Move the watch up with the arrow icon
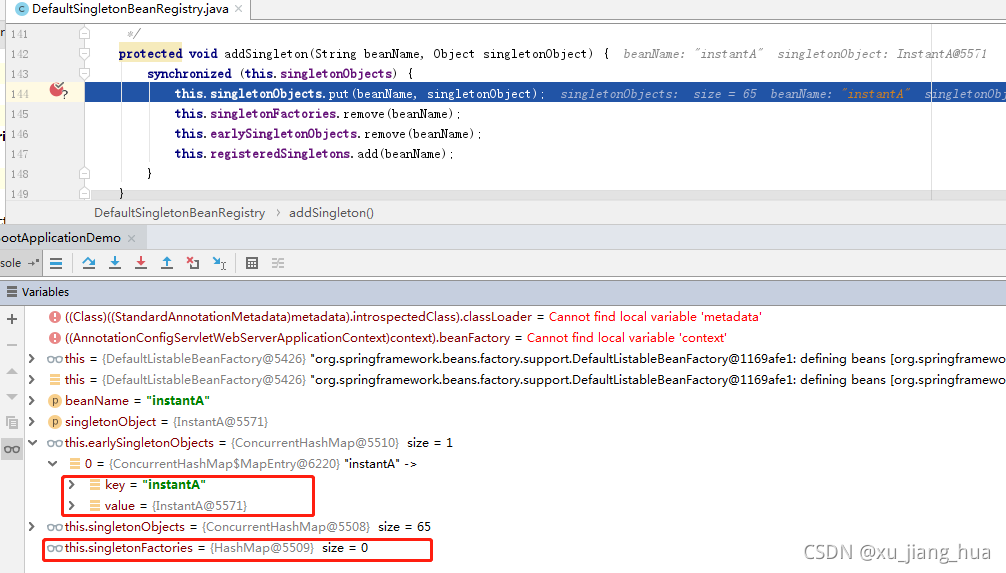Viewport: 1006px width, 573px height. click(x=12, y=371)
